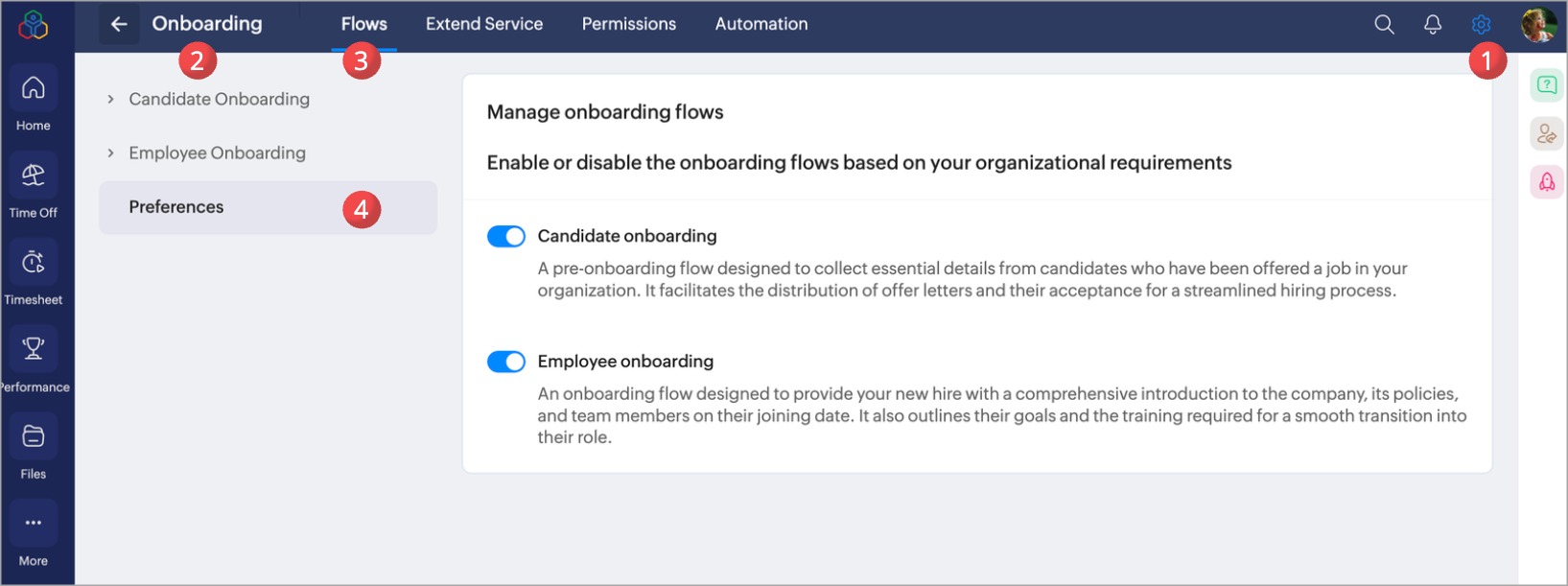1568x586 pixels.
Task: Click the back arrow beside Onboarding
Action: pyautogui.click(x=119, y=24)
